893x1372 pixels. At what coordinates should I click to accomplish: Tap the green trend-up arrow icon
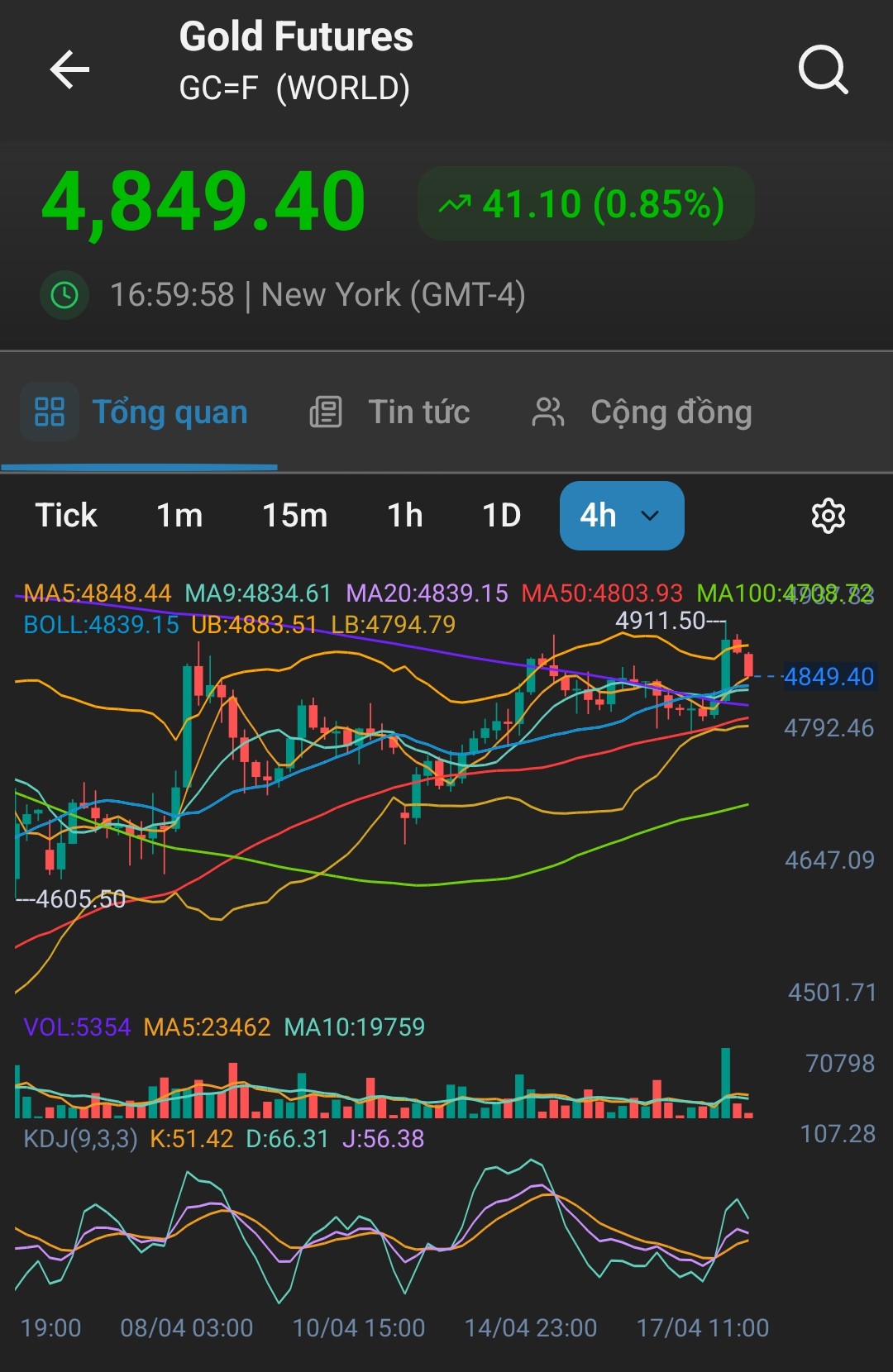[x=454, y=203]
